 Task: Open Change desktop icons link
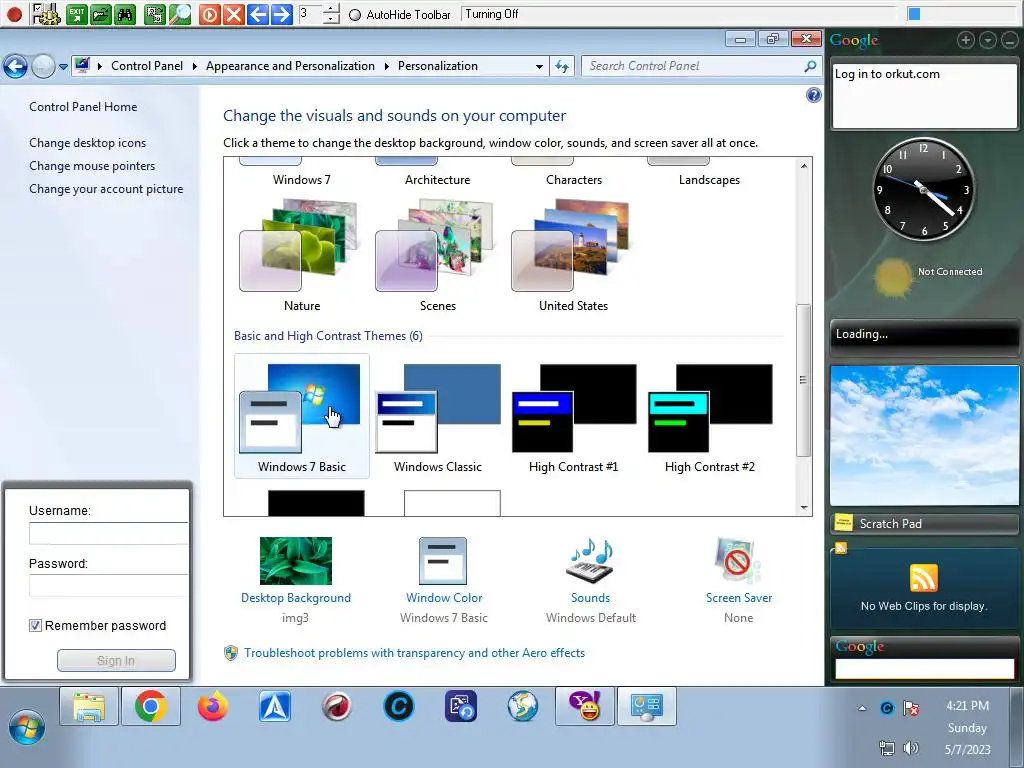pos(88,142)
